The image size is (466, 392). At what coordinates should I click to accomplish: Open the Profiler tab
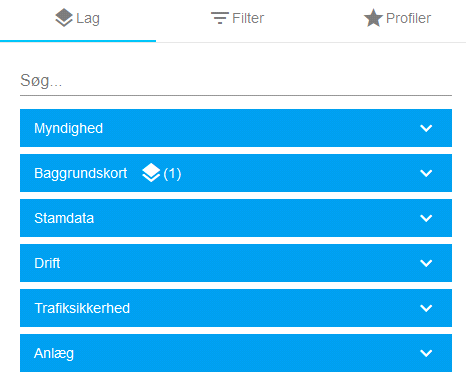tap(397, 18)
